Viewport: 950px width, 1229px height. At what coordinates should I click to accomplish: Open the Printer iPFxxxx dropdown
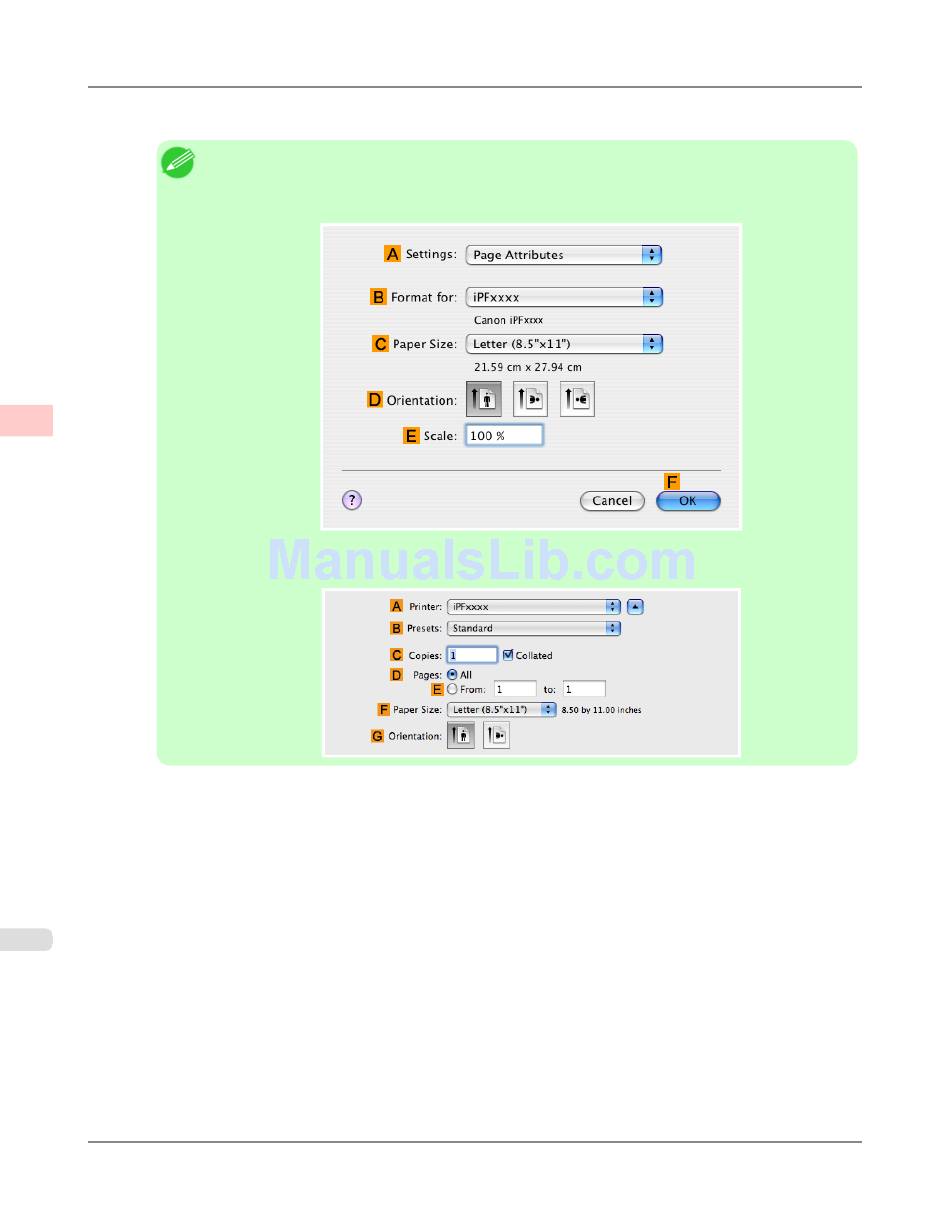(x=534, y=606)
